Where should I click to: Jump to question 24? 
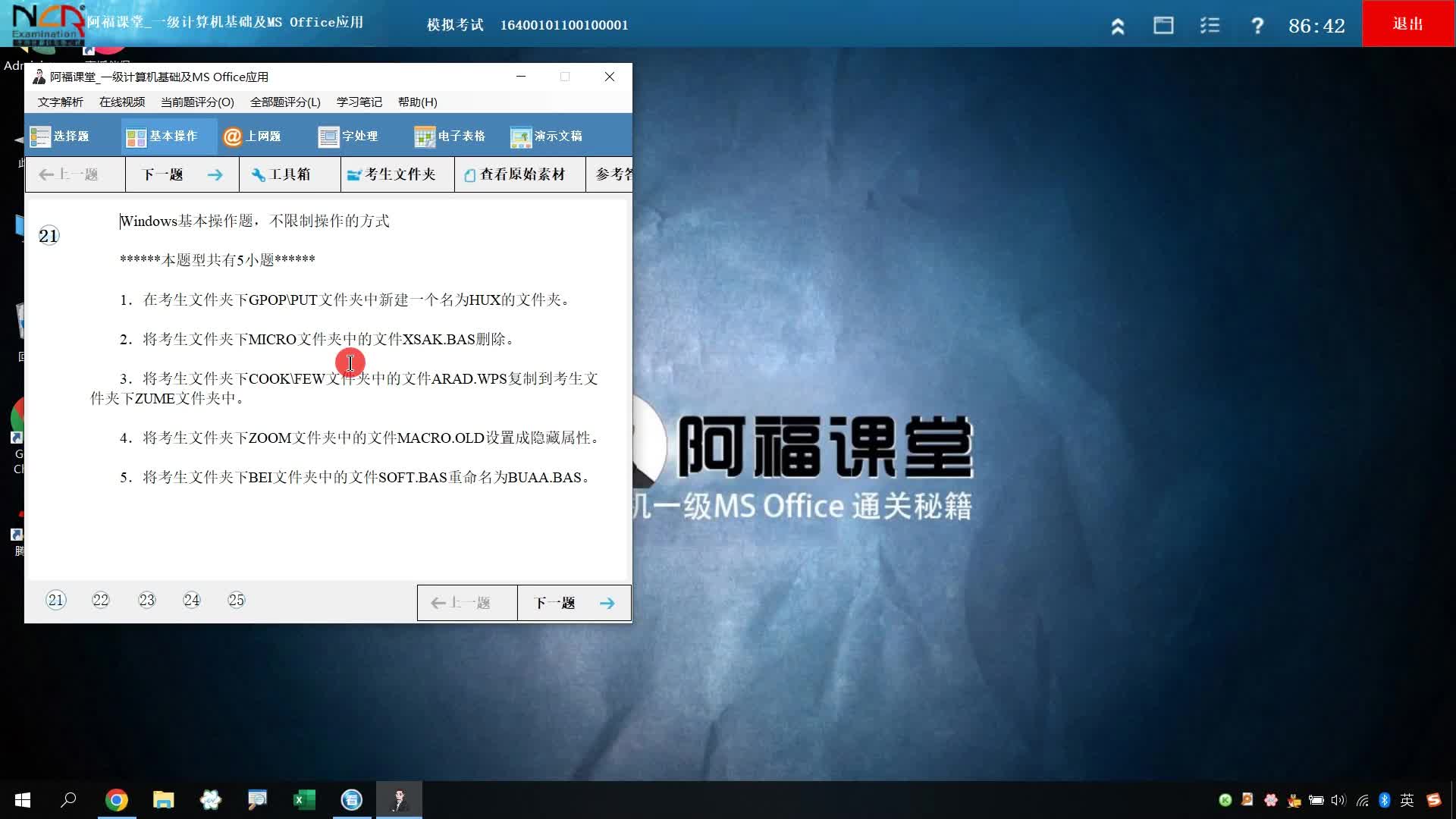(192, 601)
